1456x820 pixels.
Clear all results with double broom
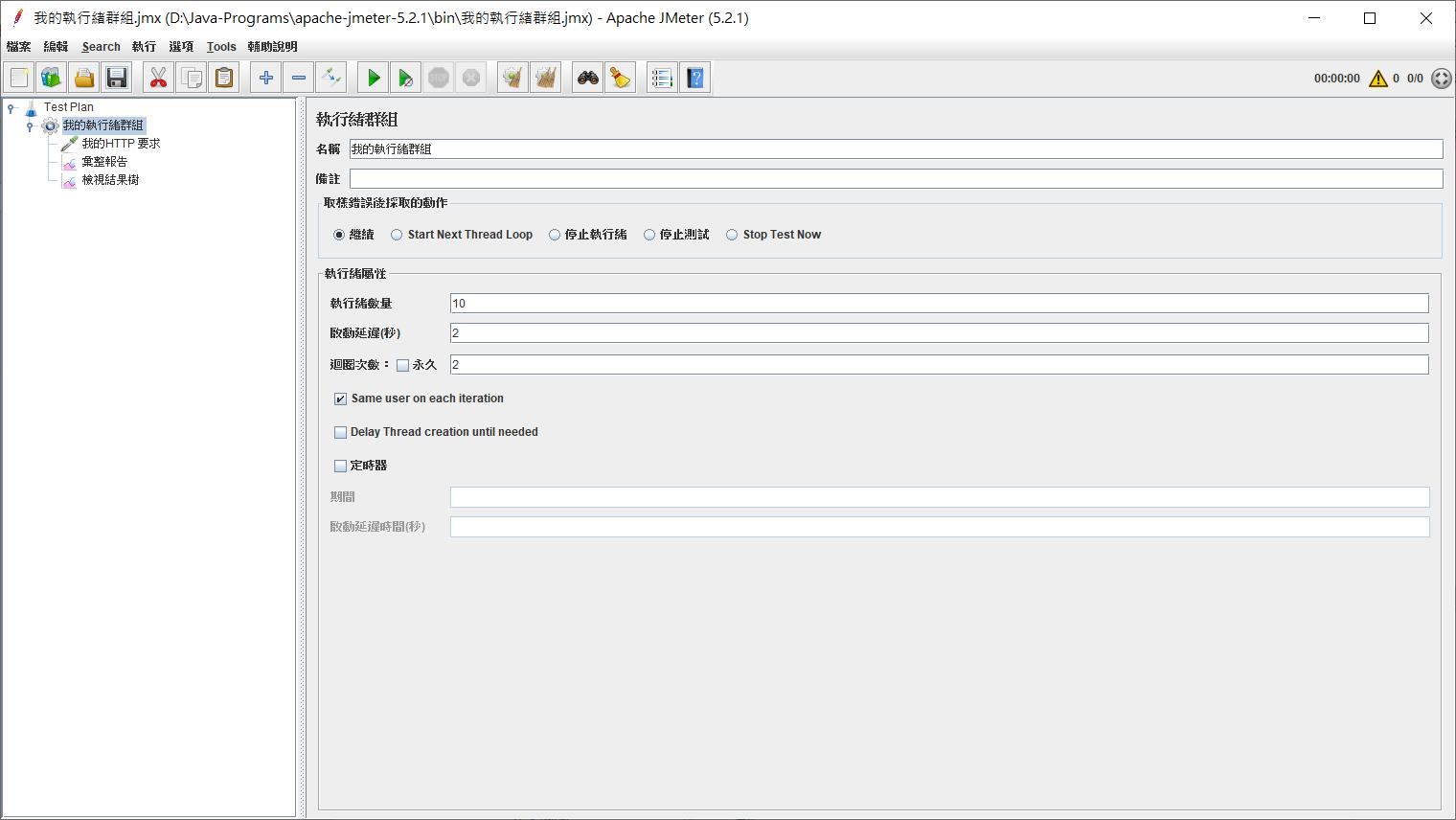(x=546, y=78)
